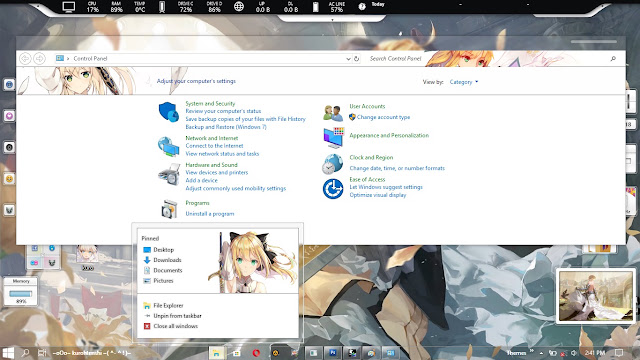Click the Change account type link
Image resolution: width=640 pixels, height=360 pixels.
pos(383,117)
